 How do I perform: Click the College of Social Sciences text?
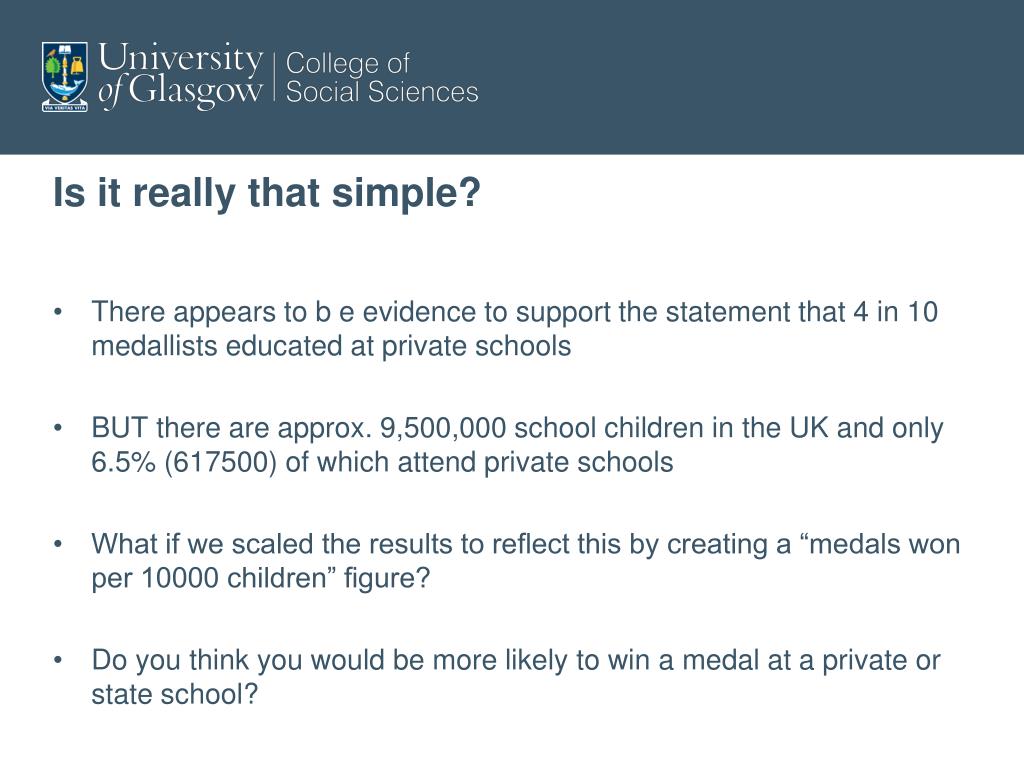381,78
